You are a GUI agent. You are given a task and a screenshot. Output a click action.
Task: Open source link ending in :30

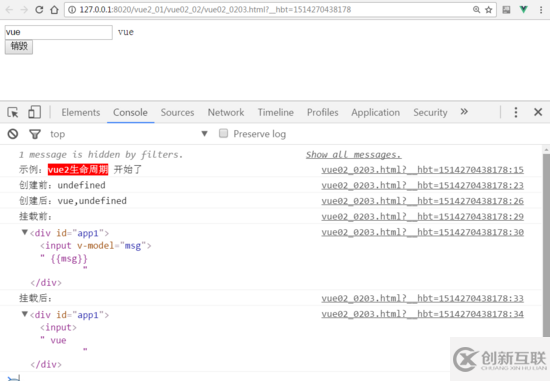coord(422,232)
